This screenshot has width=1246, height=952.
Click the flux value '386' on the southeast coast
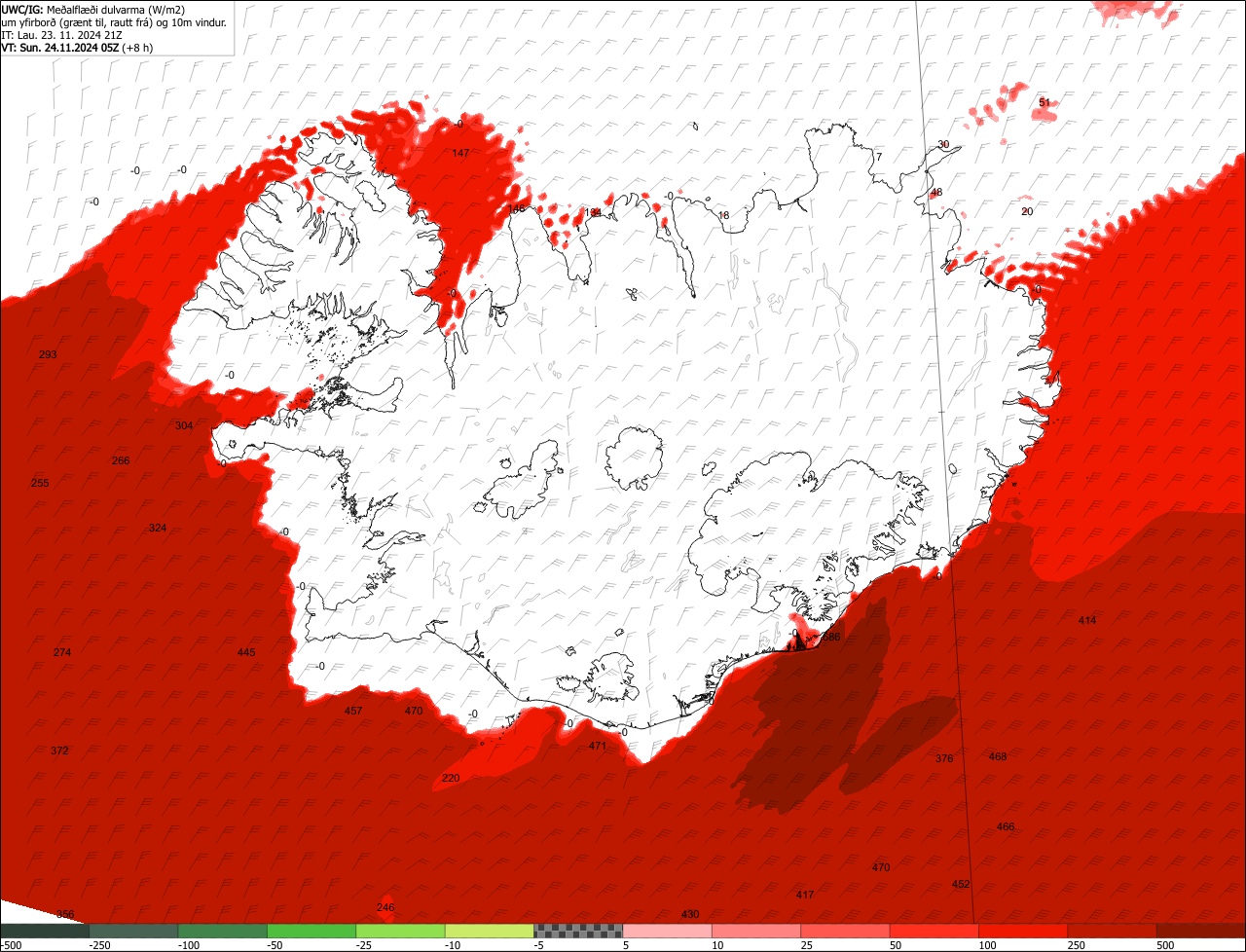[831, 637]
